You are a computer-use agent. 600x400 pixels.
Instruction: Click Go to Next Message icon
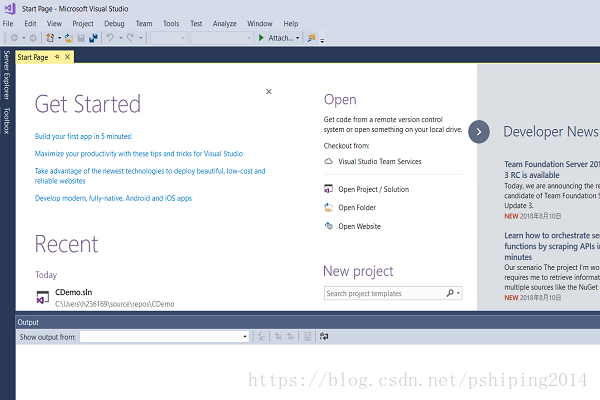290,336
